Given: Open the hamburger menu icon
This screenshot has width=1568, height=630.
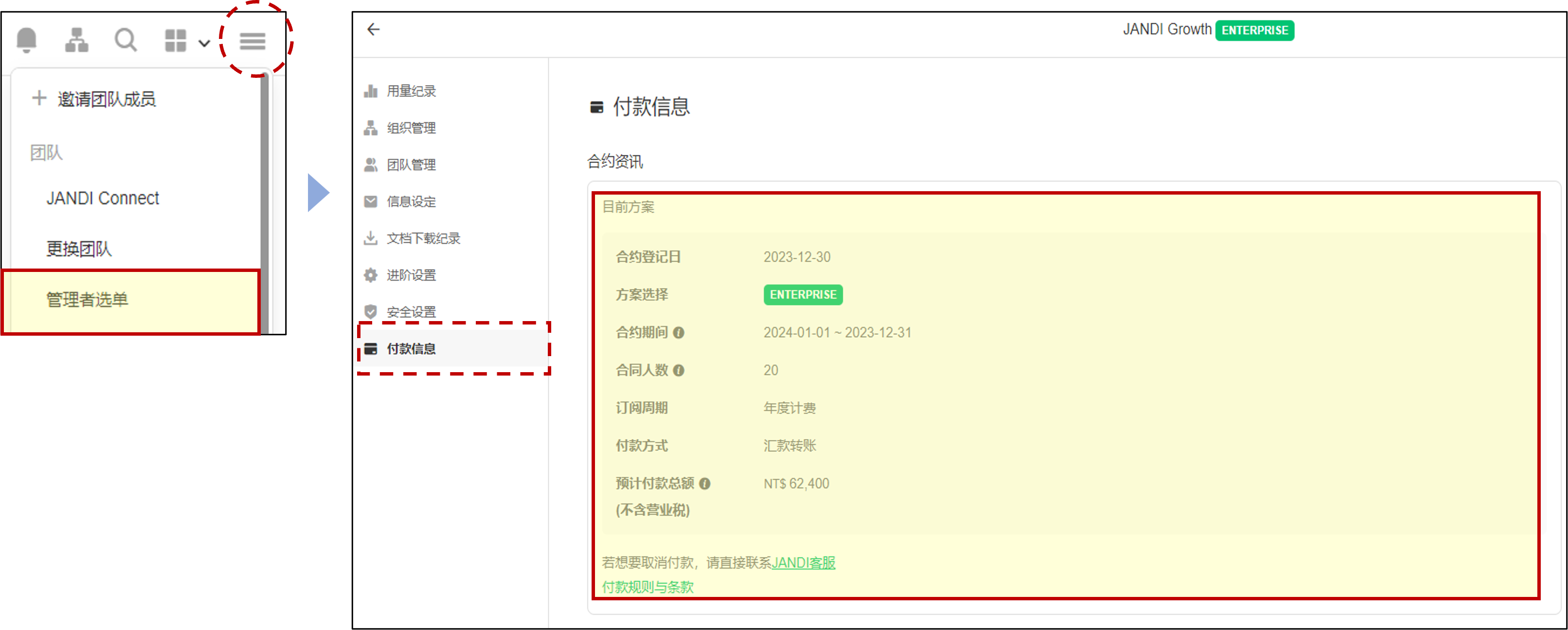Looking at the screenshot, I should (252, 41).
